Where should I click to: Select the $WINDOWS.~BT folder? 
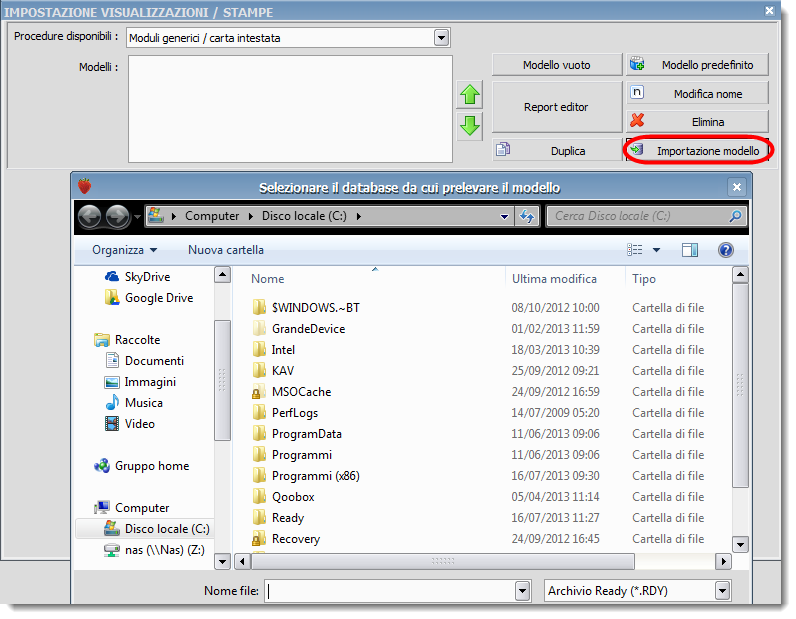(315, 308)
